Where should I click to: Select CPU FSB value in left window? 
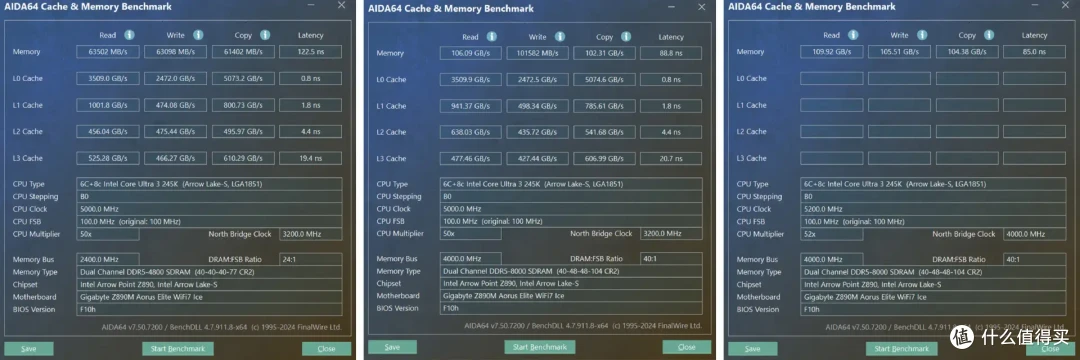(x=209, y=222)
